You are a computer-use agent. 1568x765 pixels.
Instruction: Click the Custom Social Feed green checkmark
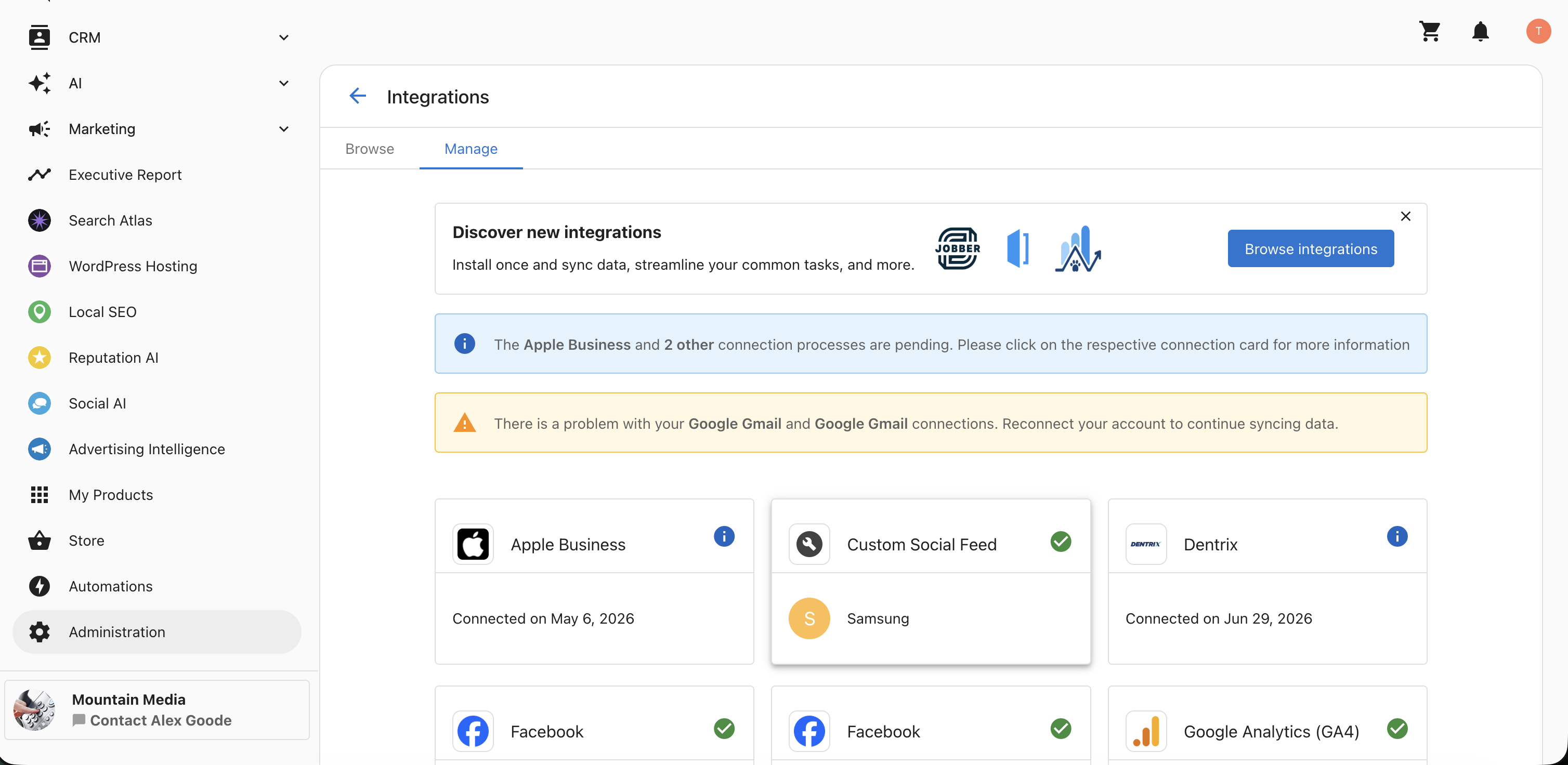click(x=1061, y=541)
